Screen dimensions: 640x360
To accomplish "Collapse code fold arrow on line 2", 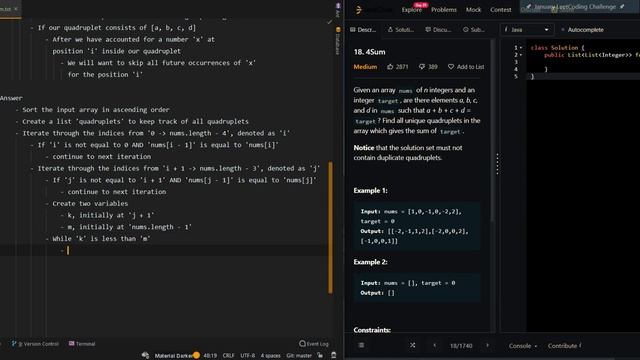I will (521, 55).
